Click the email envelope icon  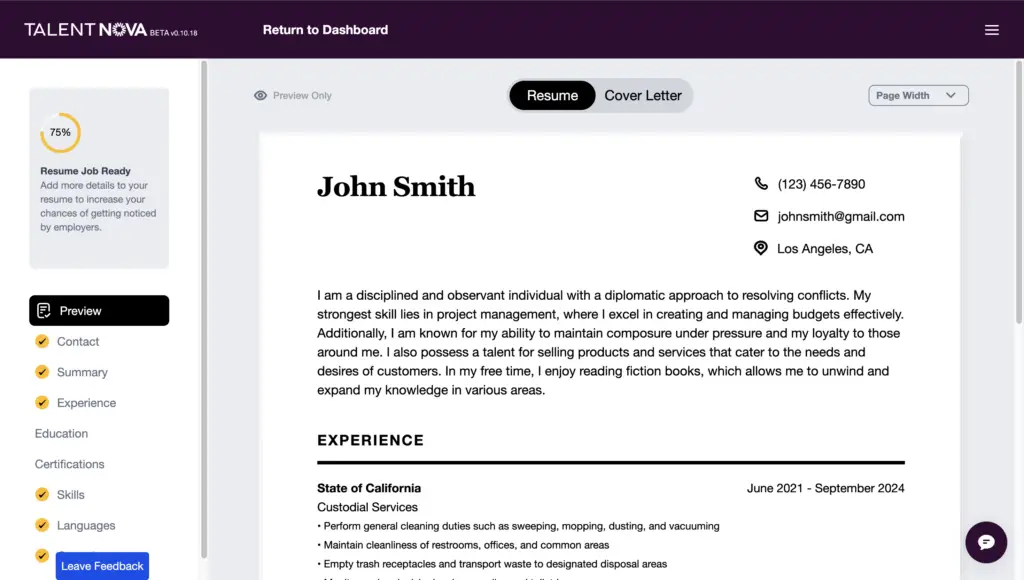point(761,216)
